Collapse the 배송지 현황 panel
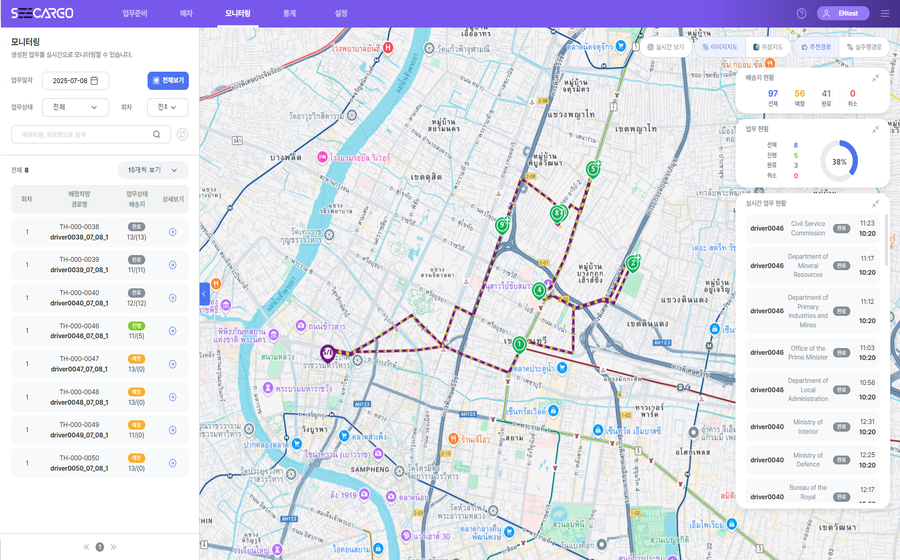 click(875, 77)
